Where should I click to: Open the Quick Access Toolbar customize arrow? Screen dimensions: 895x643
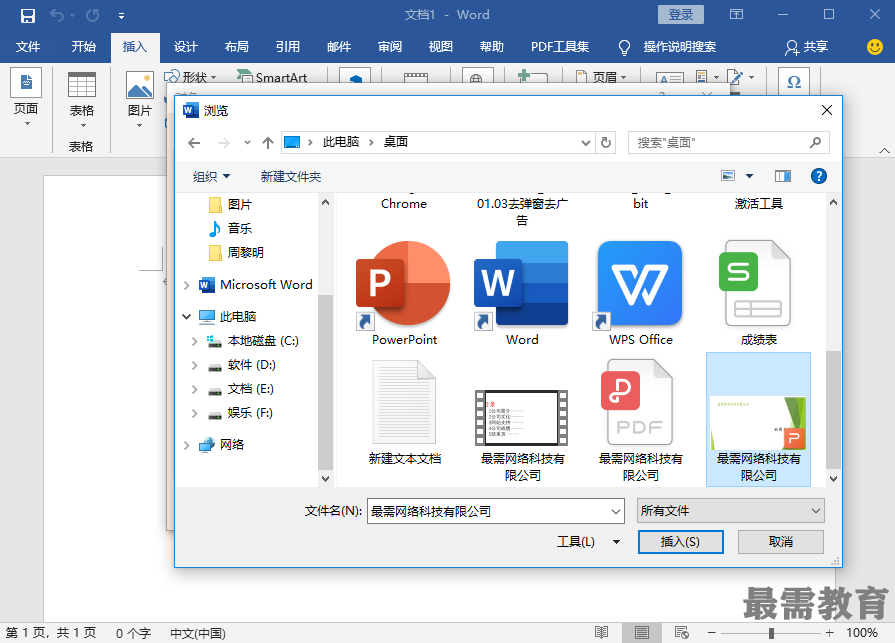(x=121, y=16)
